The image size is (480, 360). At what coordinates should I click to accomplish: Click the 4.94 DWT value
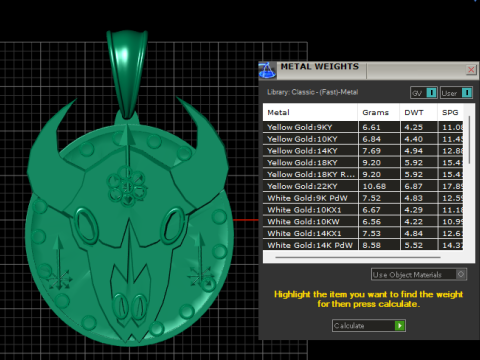413,151
